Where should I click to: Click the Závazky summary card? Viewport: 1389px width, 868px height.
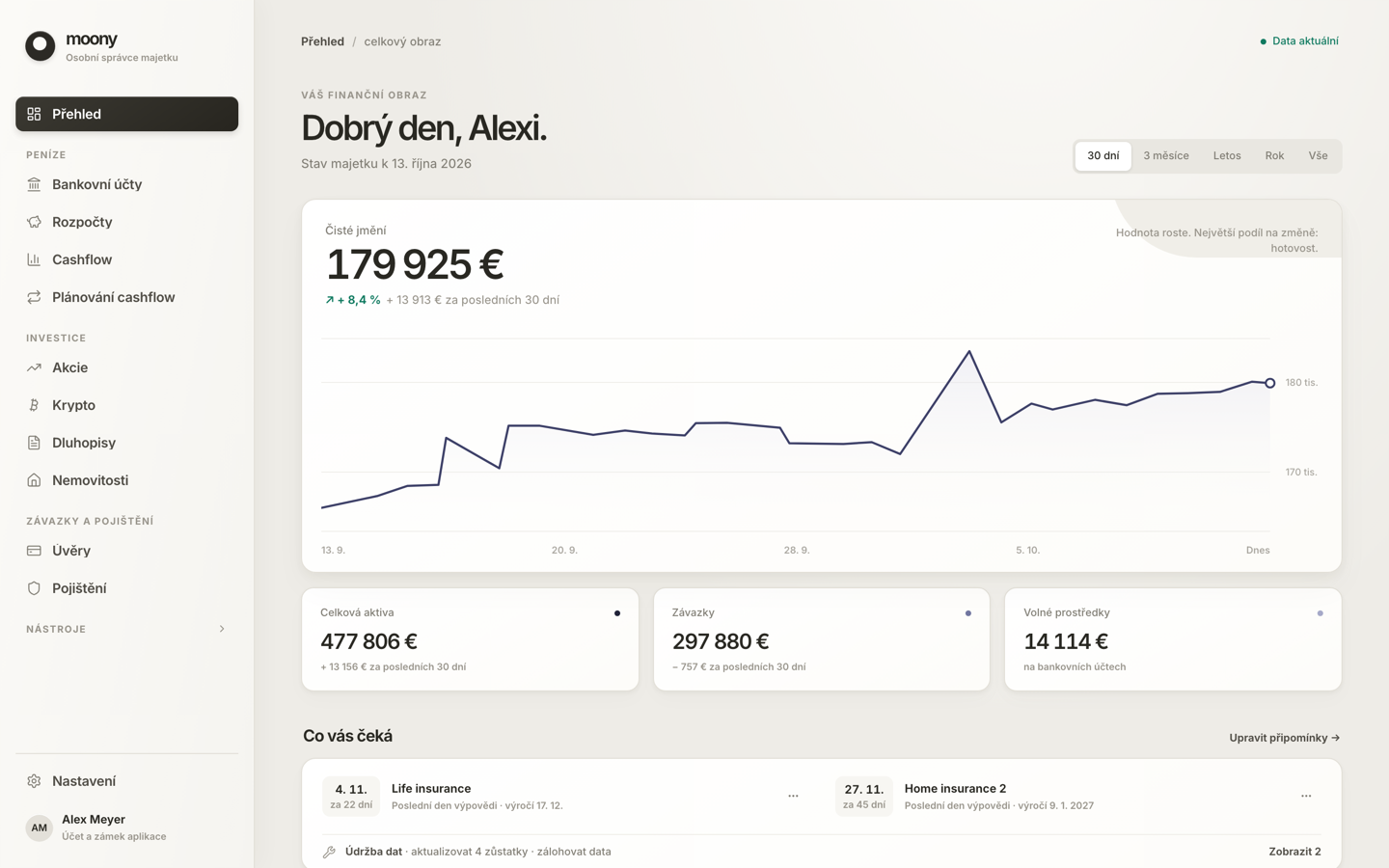pos(822,639)
